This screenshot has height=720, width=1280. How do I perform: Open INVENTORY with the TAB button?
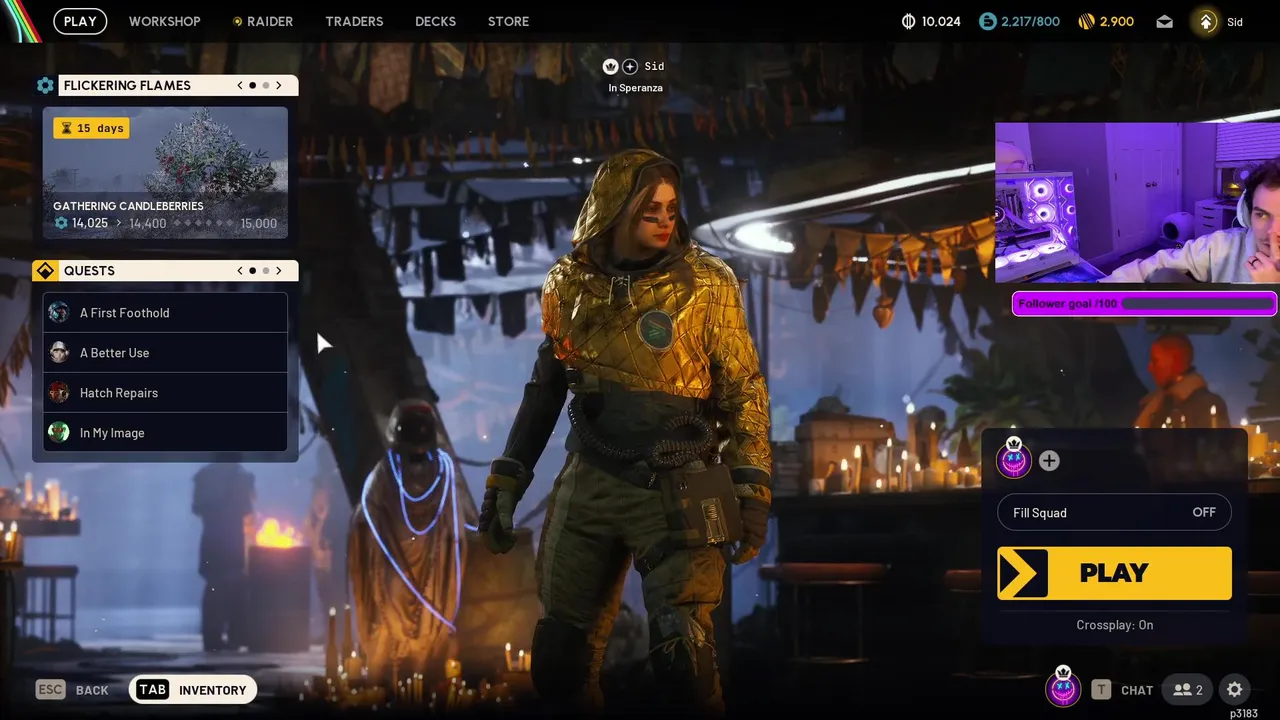tap(193, 690)
